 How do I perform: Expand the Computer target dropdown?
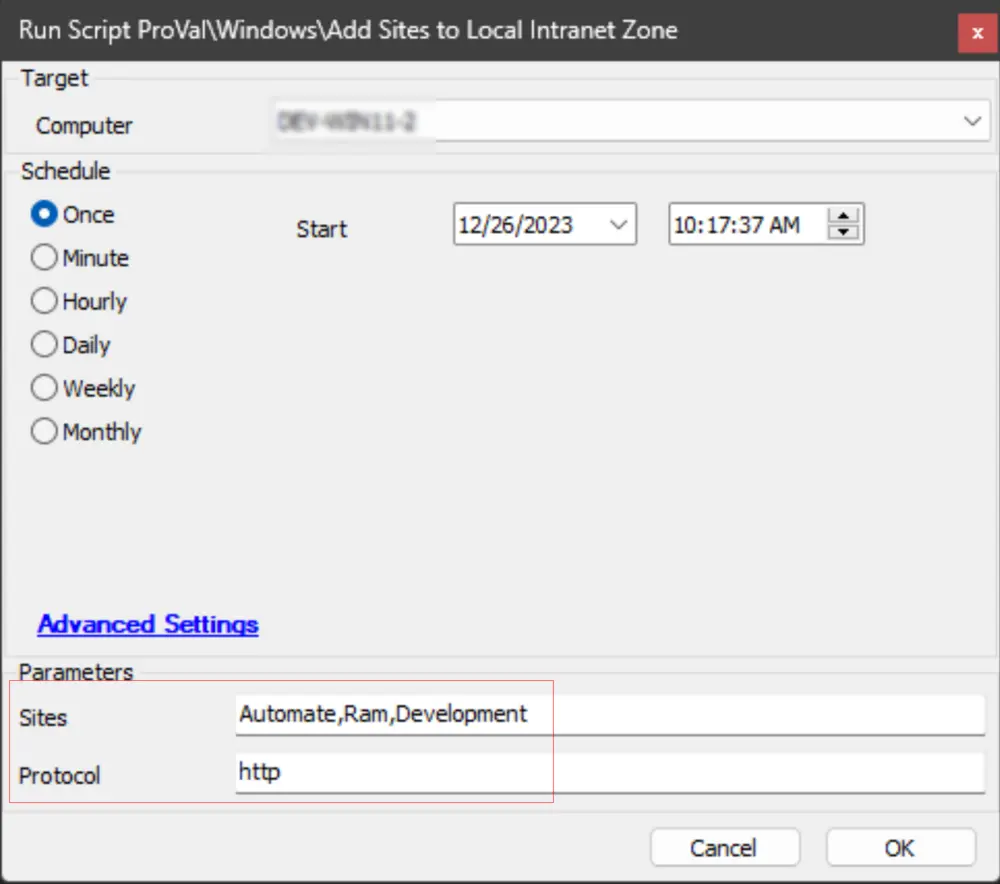click(x=972, y=121)
